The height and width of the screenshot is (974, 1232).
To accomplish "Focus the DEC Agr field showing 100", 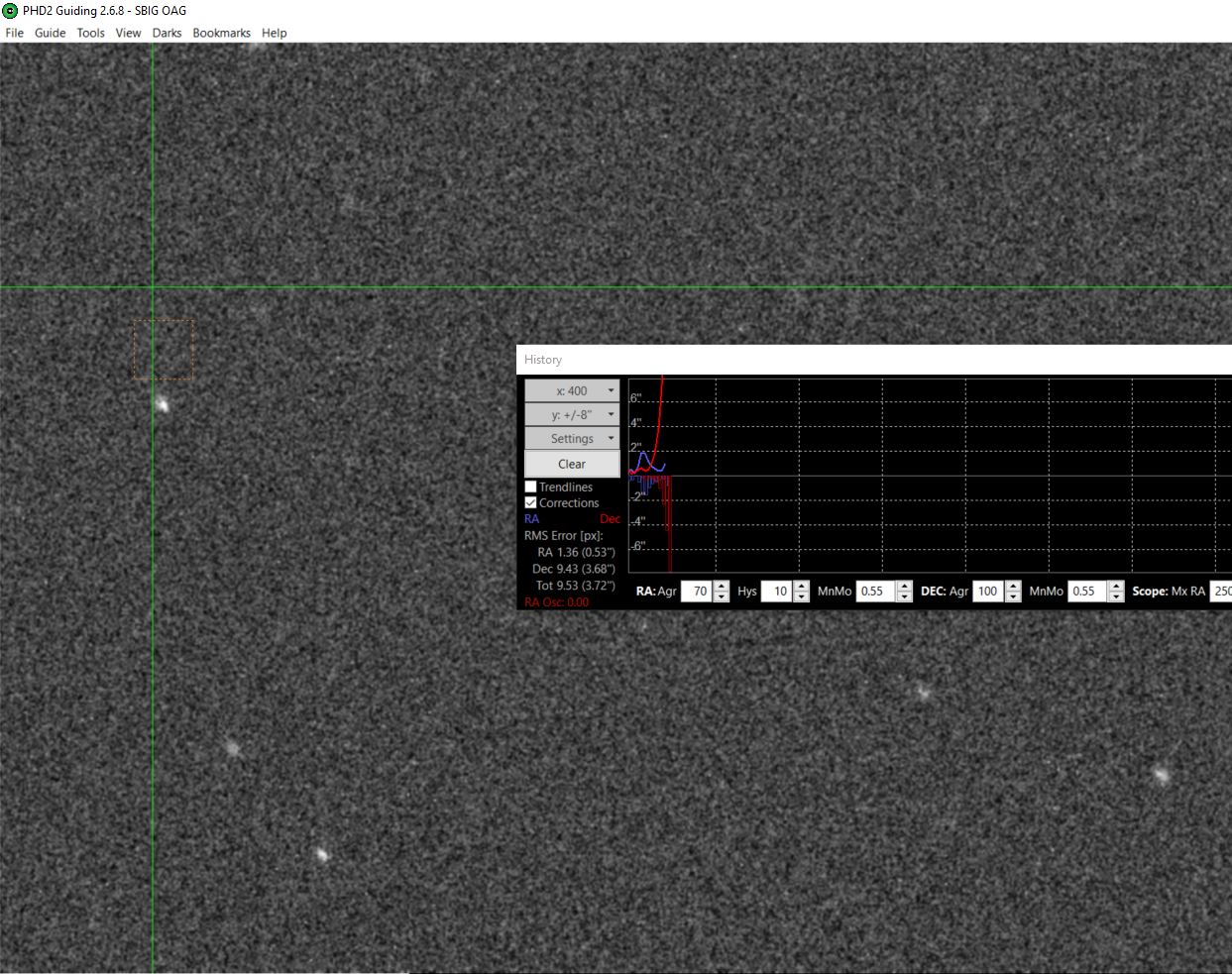I will tap(988, 592).
